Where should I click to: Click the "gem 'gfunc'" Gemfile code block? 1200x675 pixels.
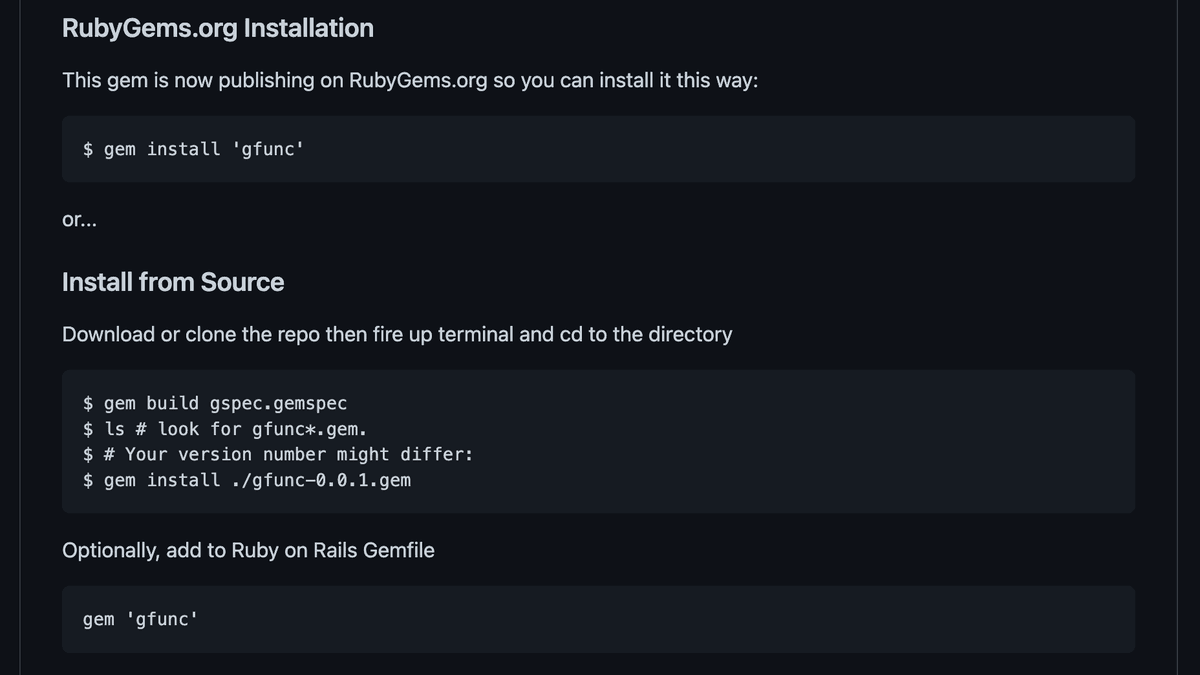coord(598,619)
